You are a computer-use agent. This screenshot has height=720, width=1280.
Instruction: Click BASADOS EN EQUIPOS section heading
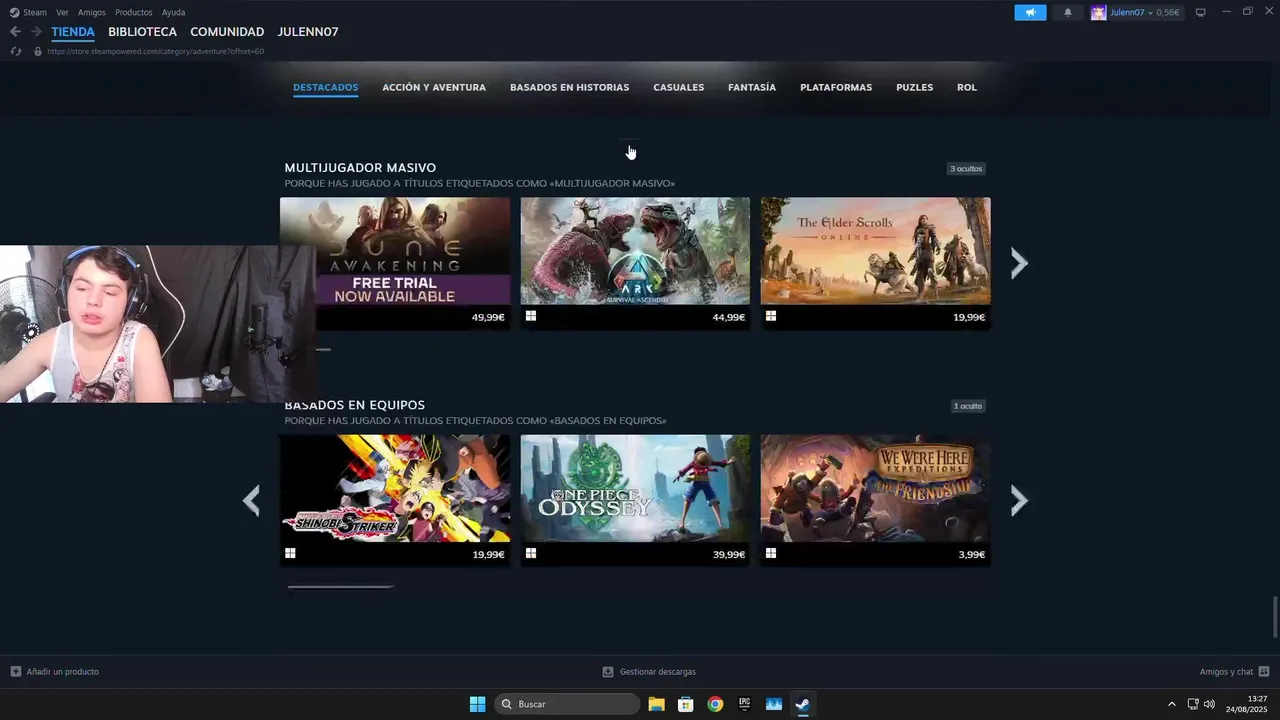[x=355, y=405]
